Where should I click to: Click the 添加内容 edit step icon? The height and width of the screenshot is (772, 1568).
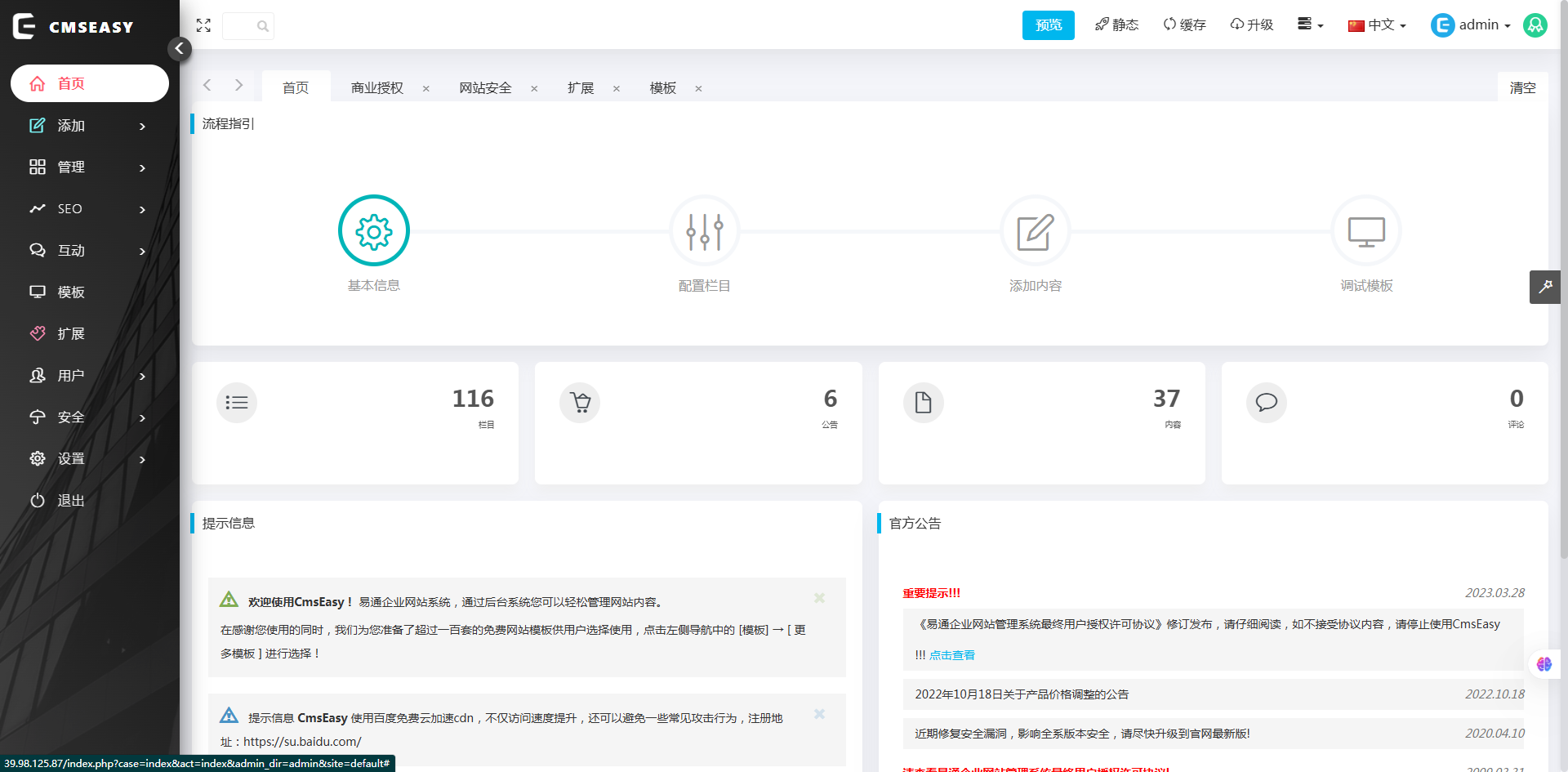tap(1035, 232)
